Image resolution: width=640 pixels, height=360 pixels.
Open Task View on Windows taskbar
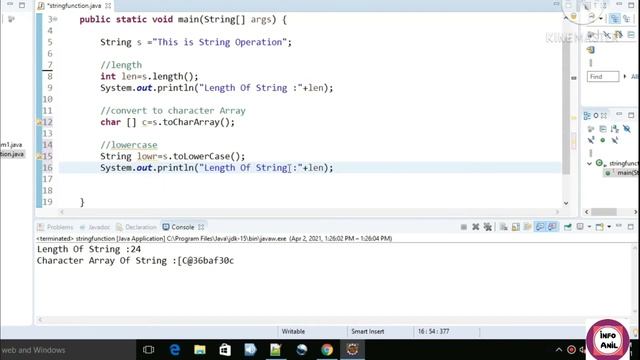(149, 350)
